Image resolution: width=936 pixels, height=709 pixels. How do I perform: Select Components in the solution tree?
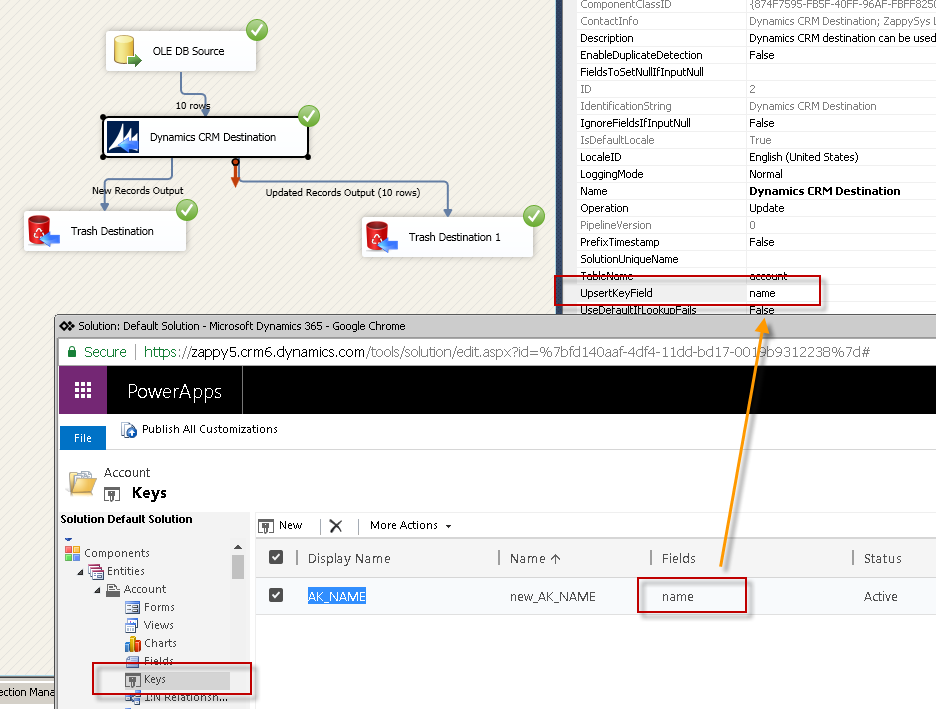coord(117,553)
